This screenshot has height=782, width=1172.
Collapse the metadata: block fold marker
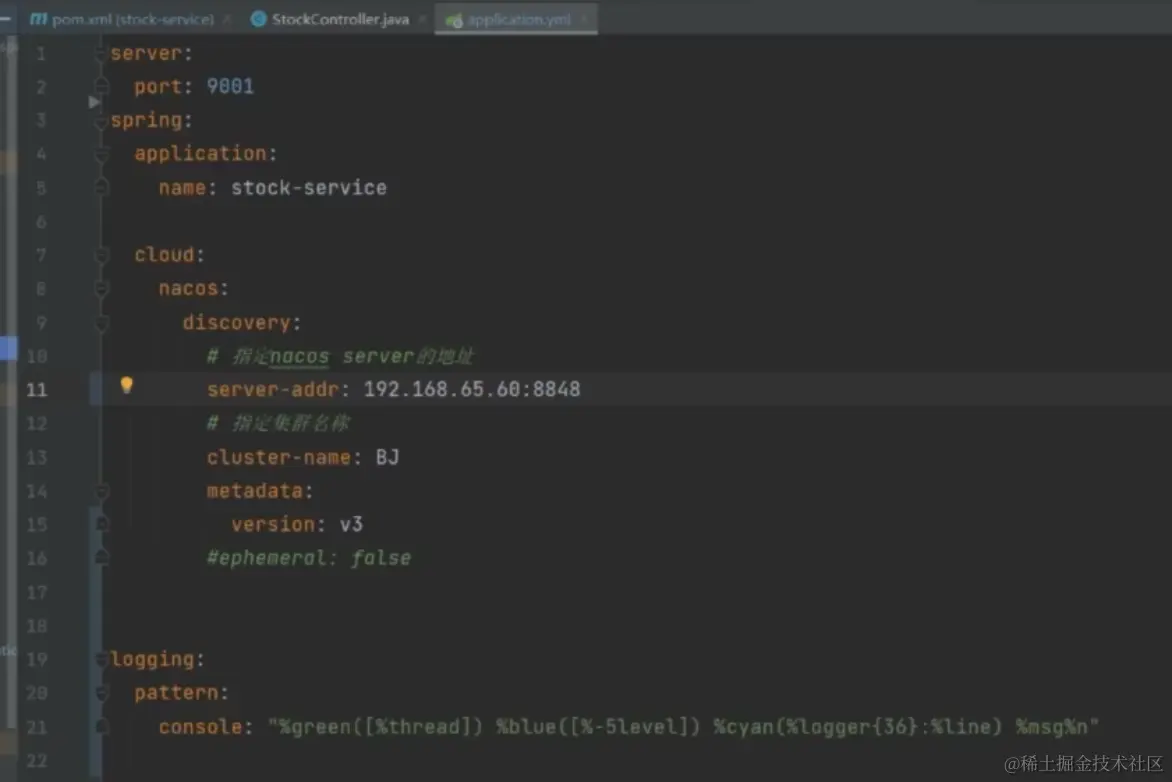coord(101,491)
